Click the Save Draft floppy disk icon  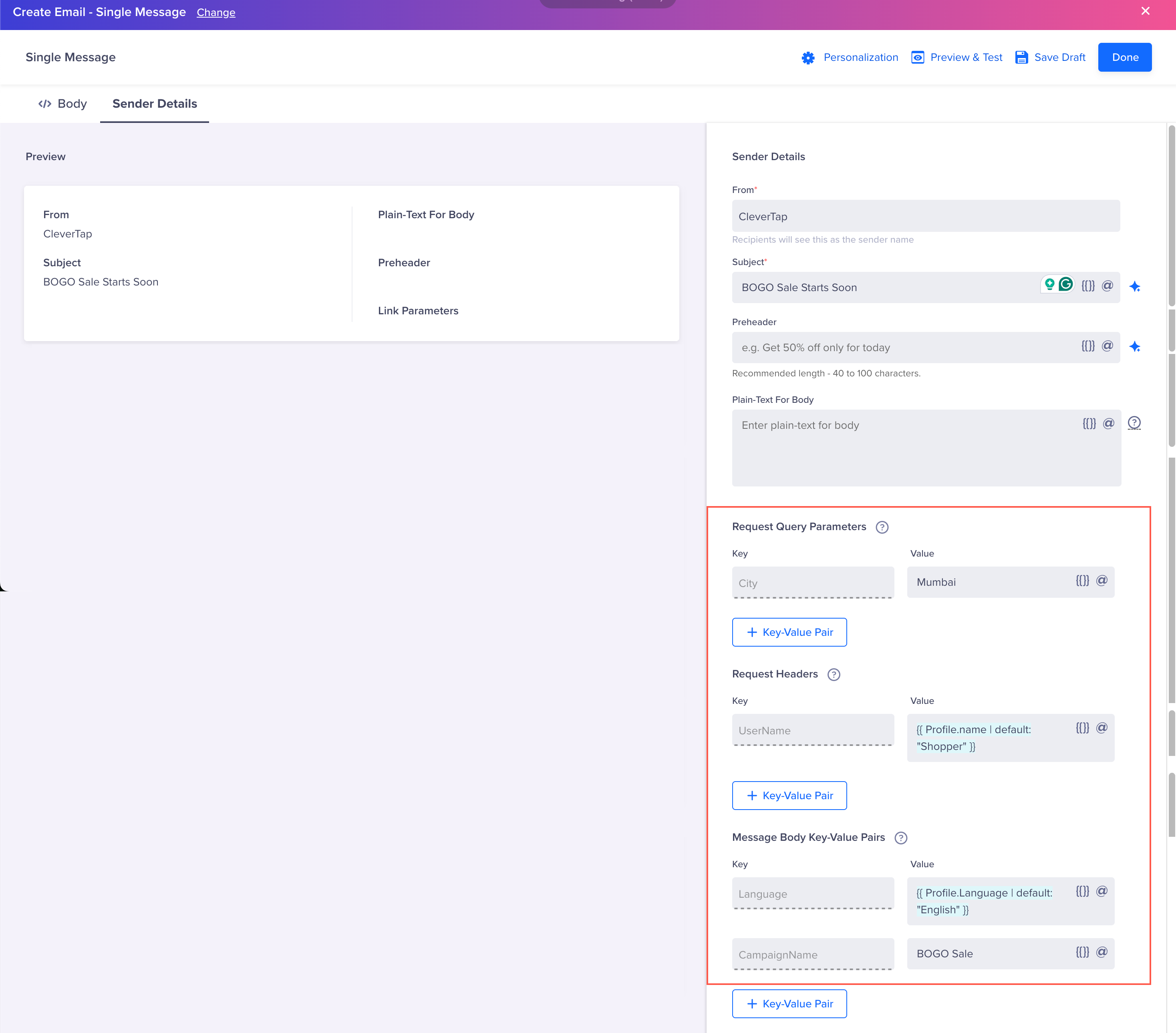click(x=1021, y=58)
